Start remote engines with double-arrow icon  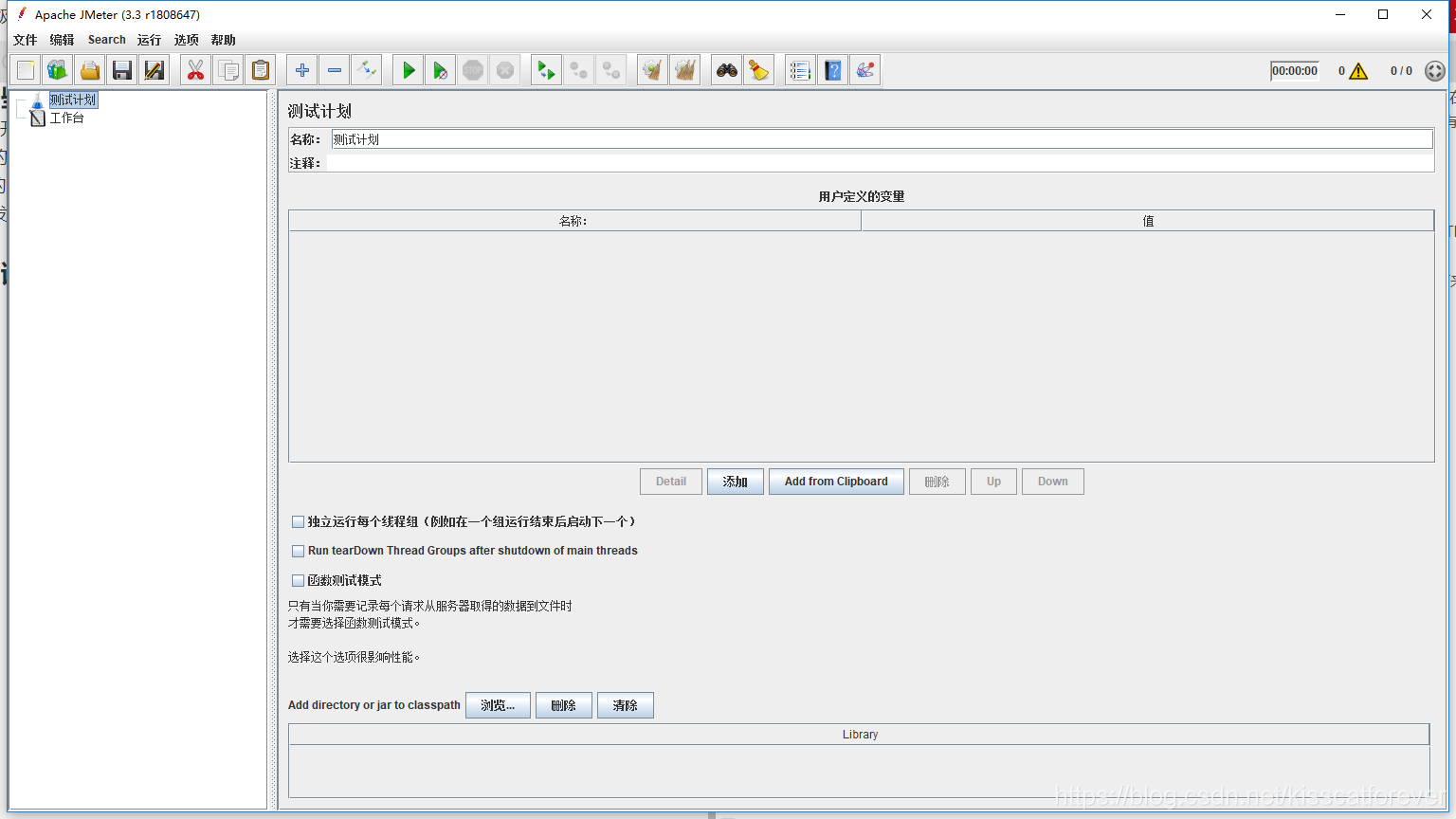tap(547, 70)
